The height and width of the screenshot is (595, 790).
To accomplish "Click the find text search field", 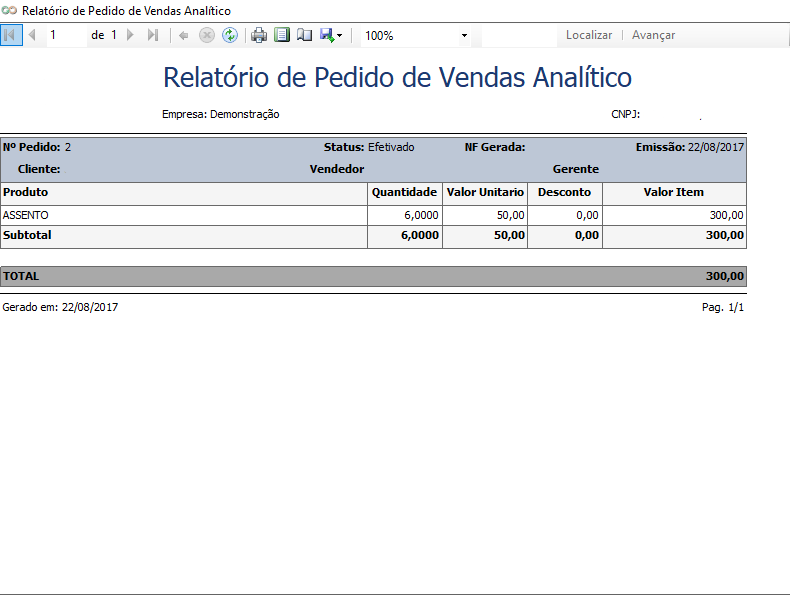I will [519, 35].
